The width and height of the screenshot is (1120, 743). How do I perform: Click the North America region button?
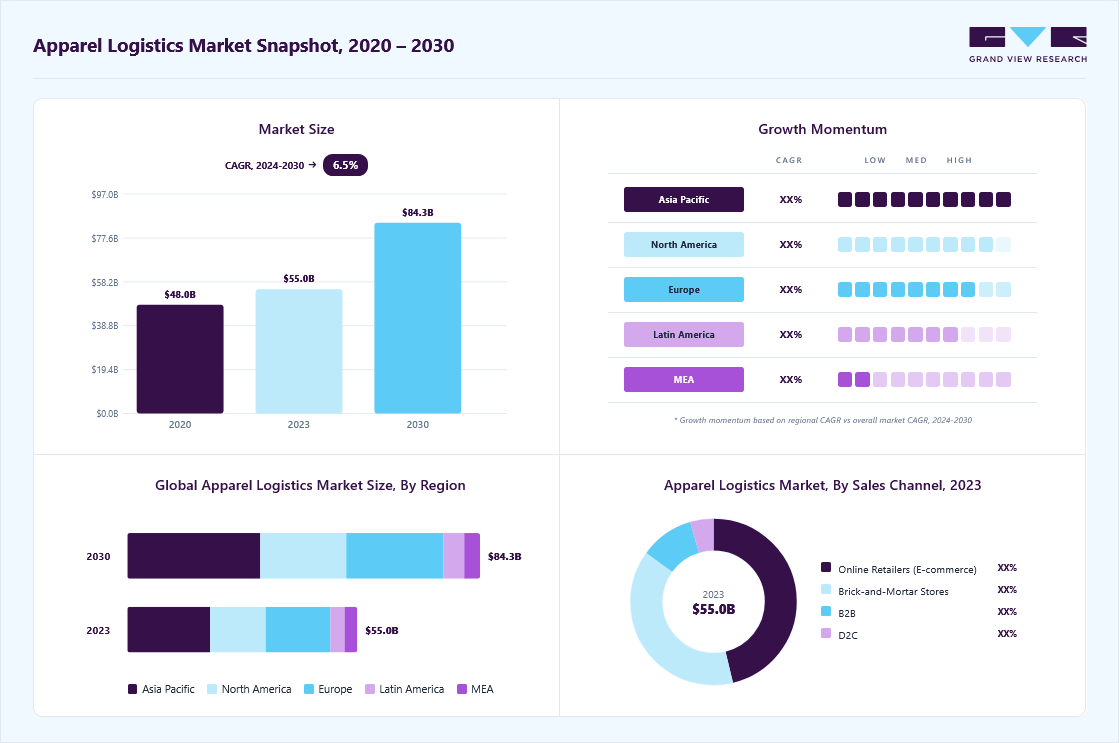coord(684,244)
